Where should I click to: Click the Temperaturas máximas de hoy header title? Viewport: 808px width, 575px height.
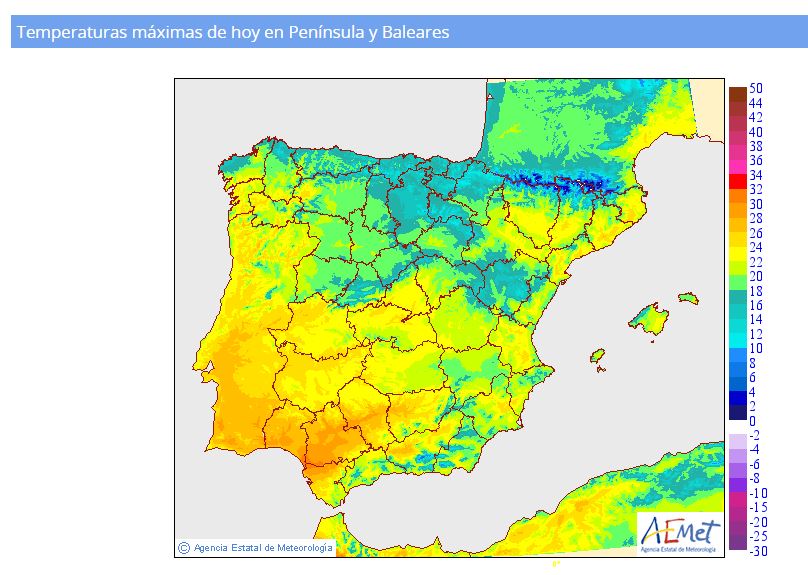[x=234, y=32]
